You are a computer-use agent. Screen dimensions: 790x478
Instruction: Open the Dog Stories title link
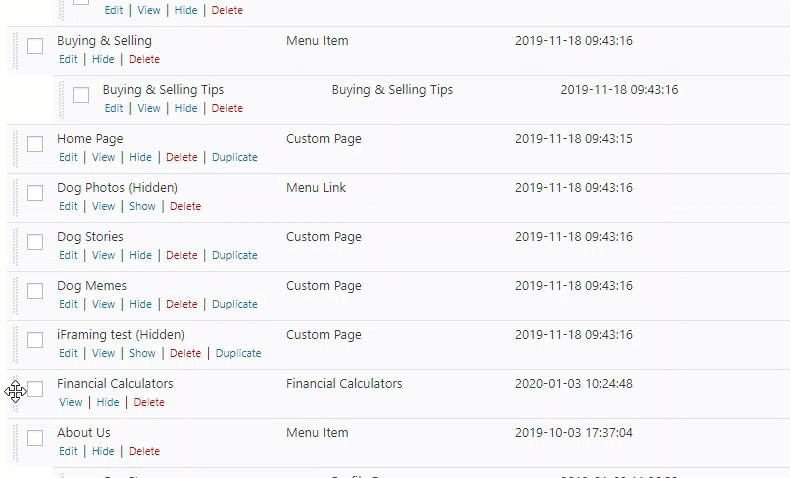click(x=90, y=237)
